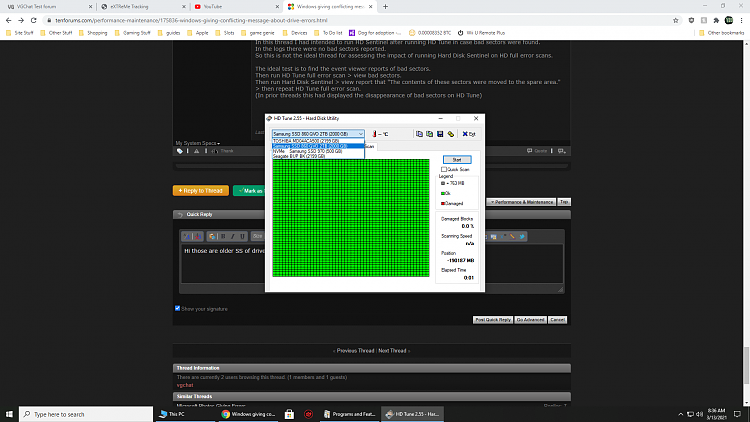Click the Exit button in HD Tune toolbar
Viewport: 750px width, 422px height.
469,134
